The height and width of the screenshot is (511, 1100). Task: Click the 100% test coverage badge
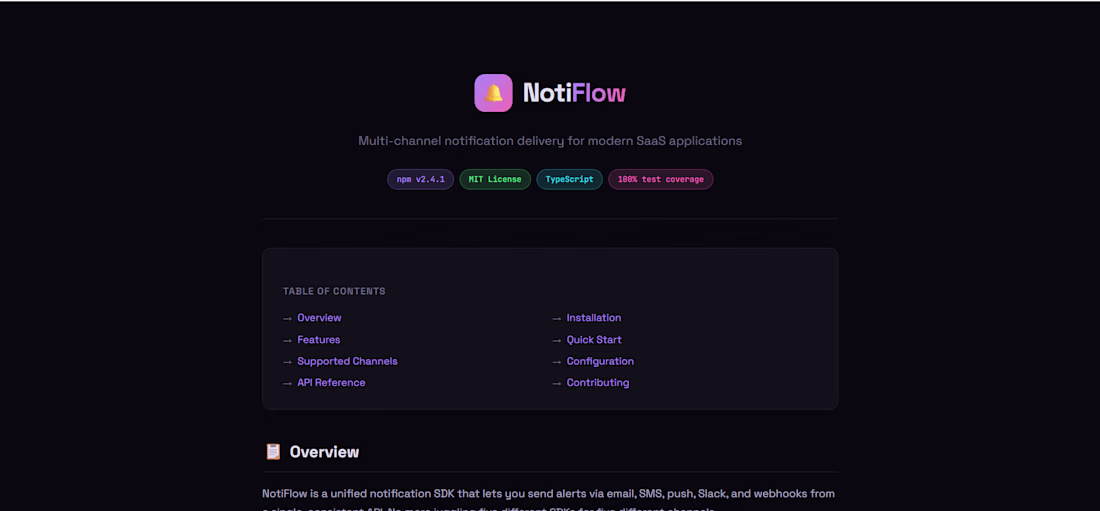pyautogui.click(x=660, y=179)
